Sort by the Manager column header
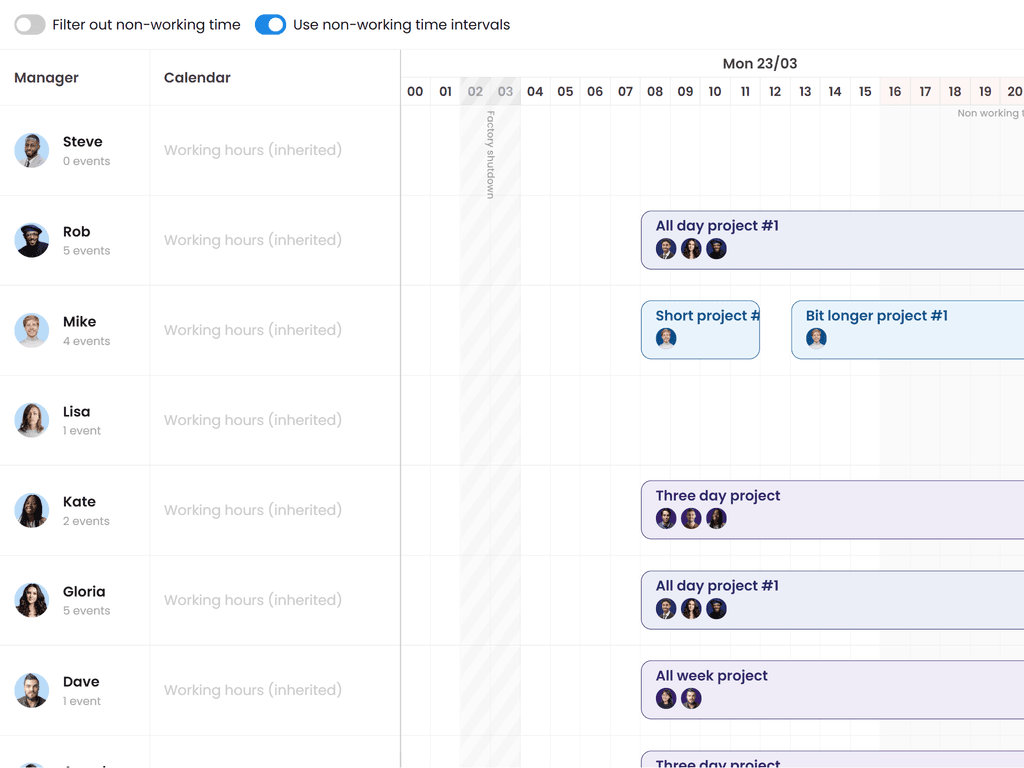Screen dimensions: 1024x768 [x=46, y=78]
